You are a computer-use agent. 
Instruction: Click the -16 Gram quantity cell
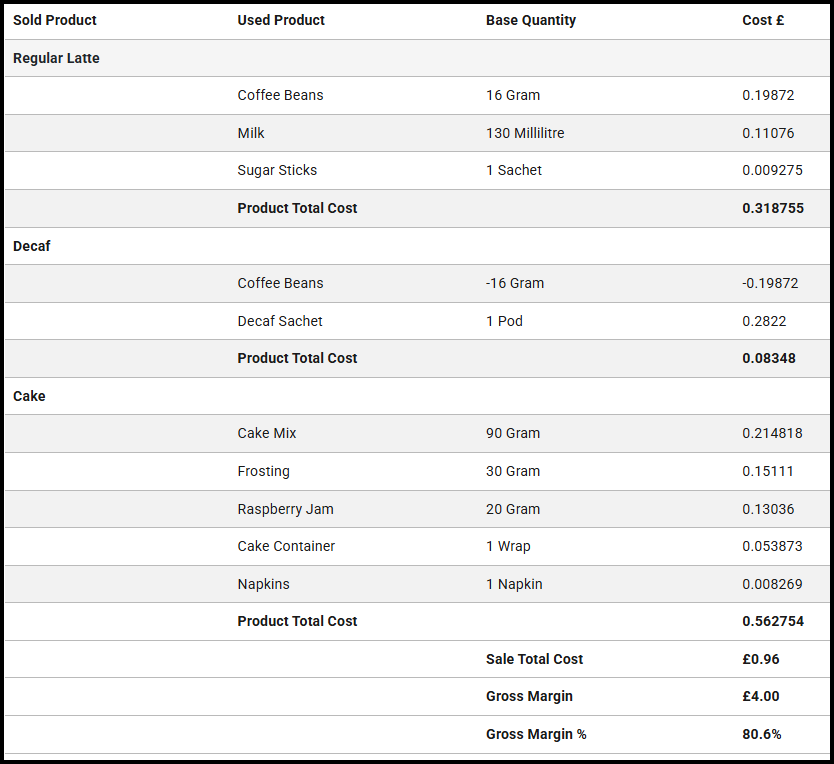515,283
